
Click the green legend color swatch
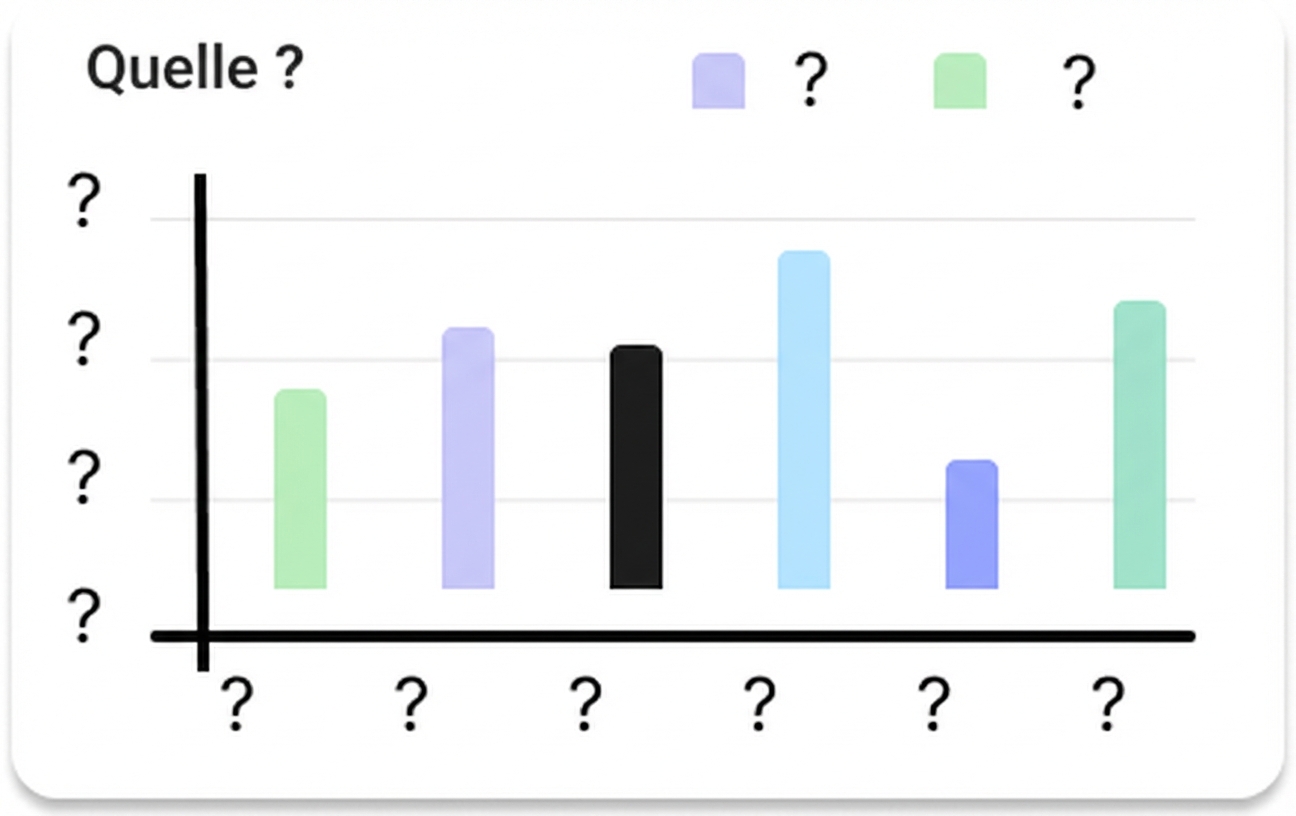click(959, 81)
